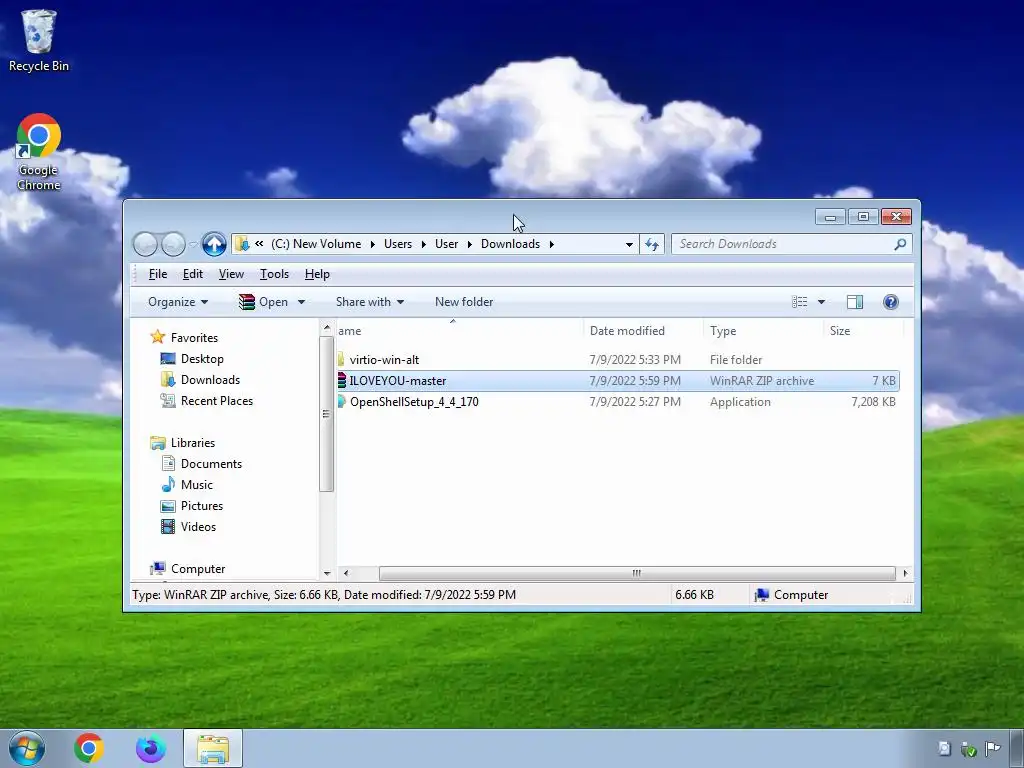Launch Chrome from the taskbar

[89, 748]
